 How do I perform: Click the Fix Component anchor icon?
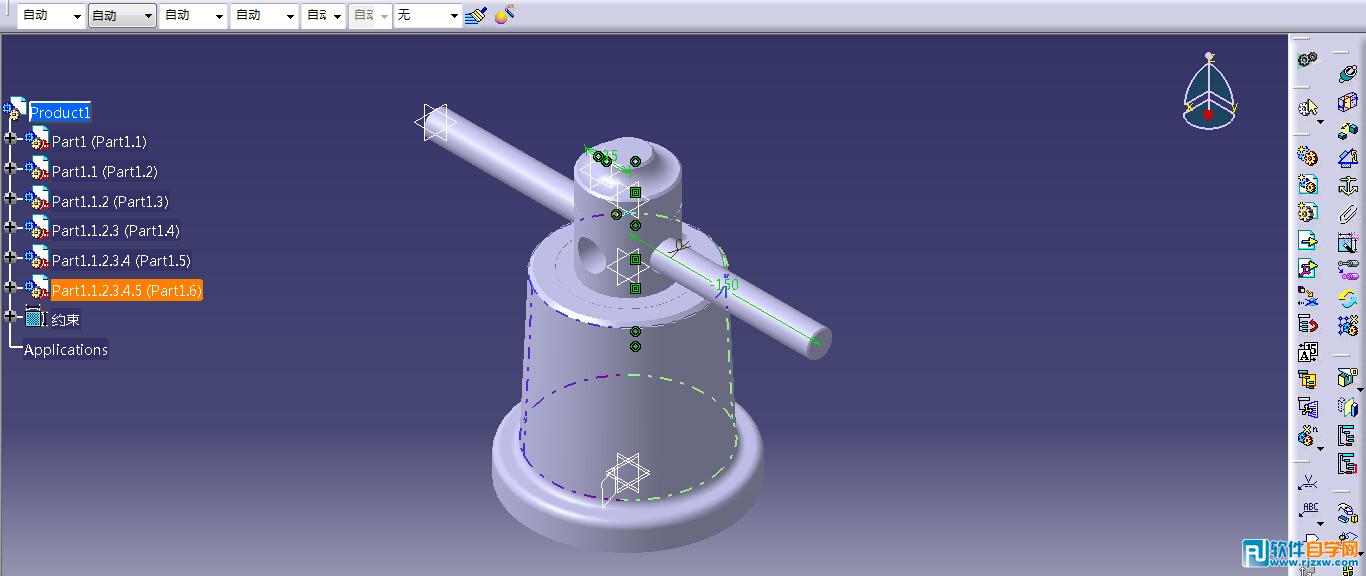(1347, 185)
